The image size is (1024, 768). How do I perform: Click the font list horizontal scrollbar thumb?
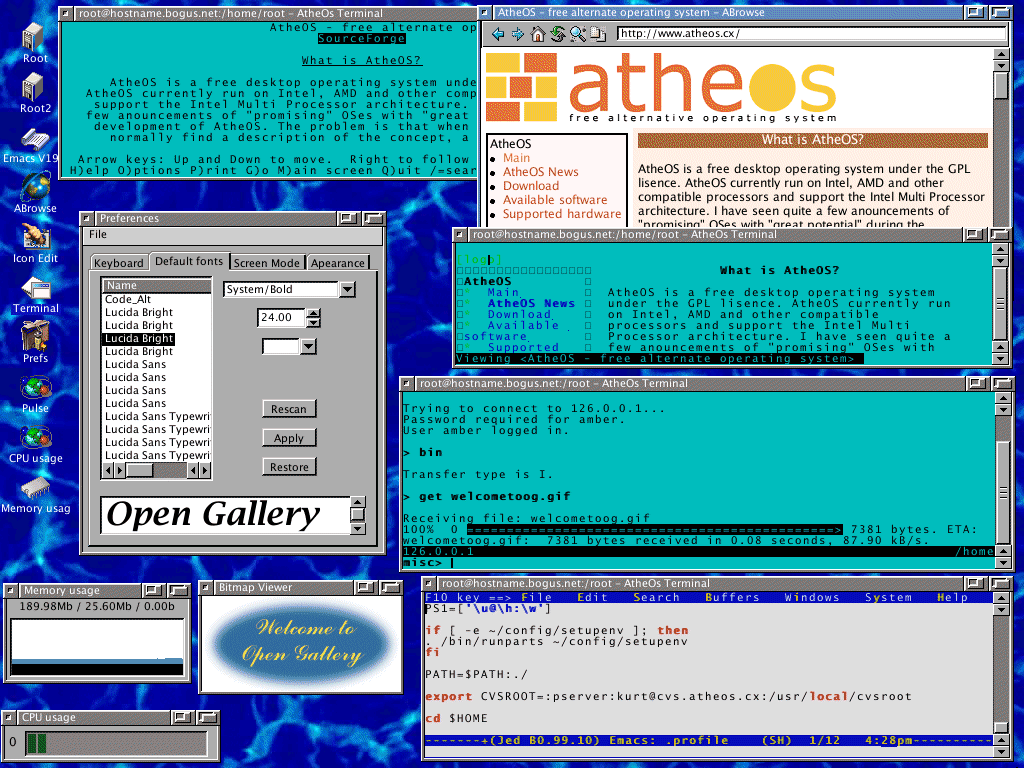(x=139, y=470)
